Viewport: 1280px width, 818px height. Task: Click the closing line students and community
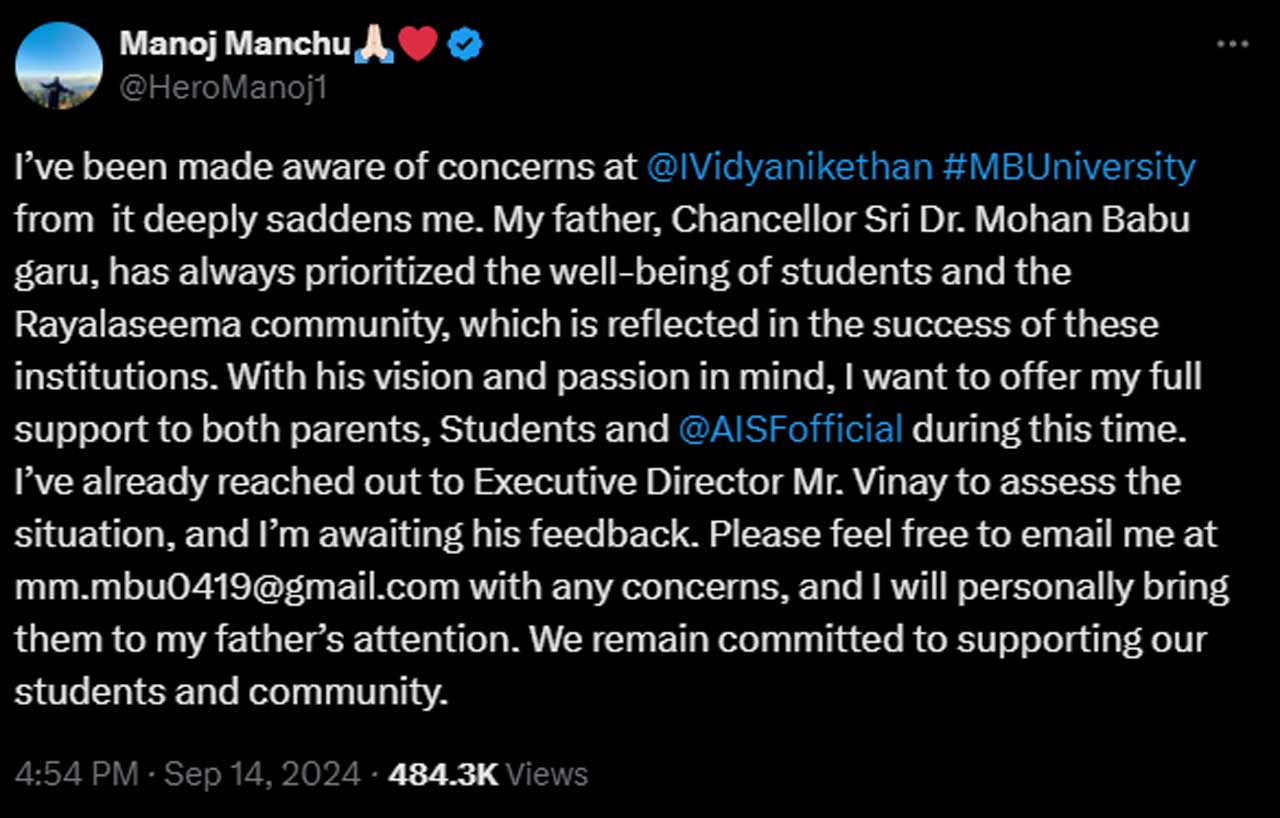[x=231, y=692]
